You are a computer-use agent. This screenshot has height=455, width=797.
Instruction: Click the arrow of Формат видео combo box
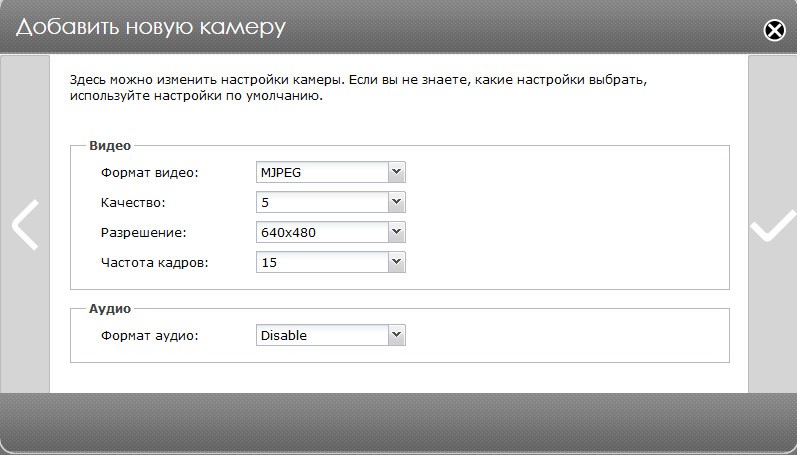397,173
